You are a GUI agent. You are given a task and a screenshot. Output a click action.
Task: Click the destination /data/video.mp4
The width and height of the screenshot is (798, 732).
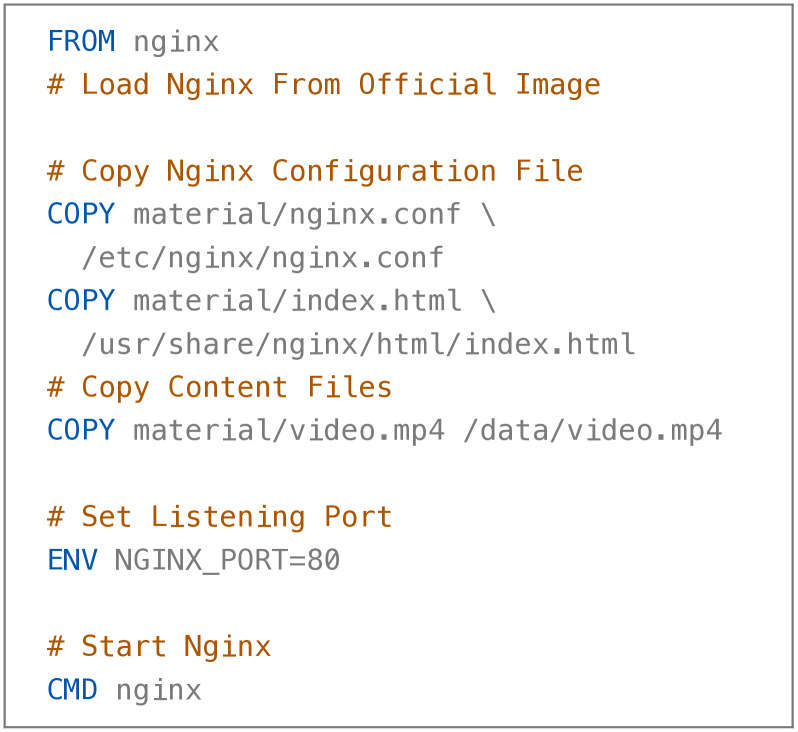pos(592,431)
